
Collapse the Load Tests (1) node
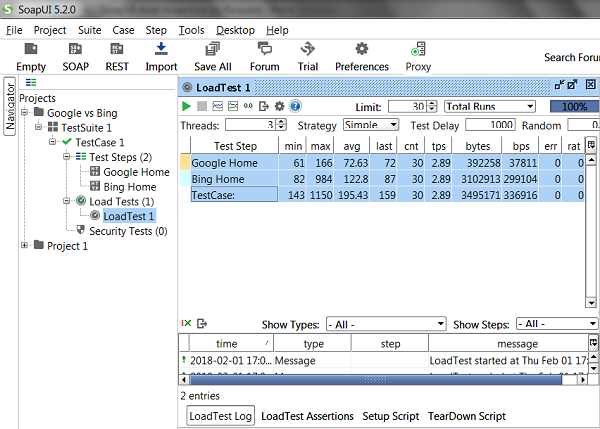(x=67, y=201)
